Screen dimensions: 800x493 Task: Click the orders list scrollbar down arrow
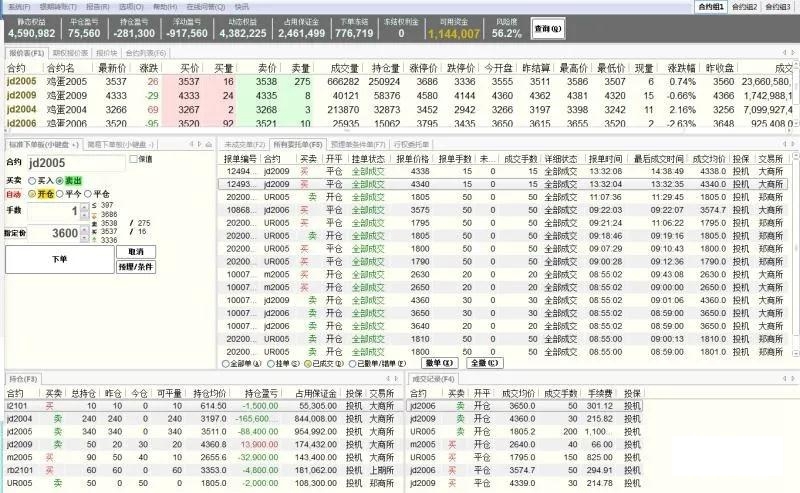[795, 353]
